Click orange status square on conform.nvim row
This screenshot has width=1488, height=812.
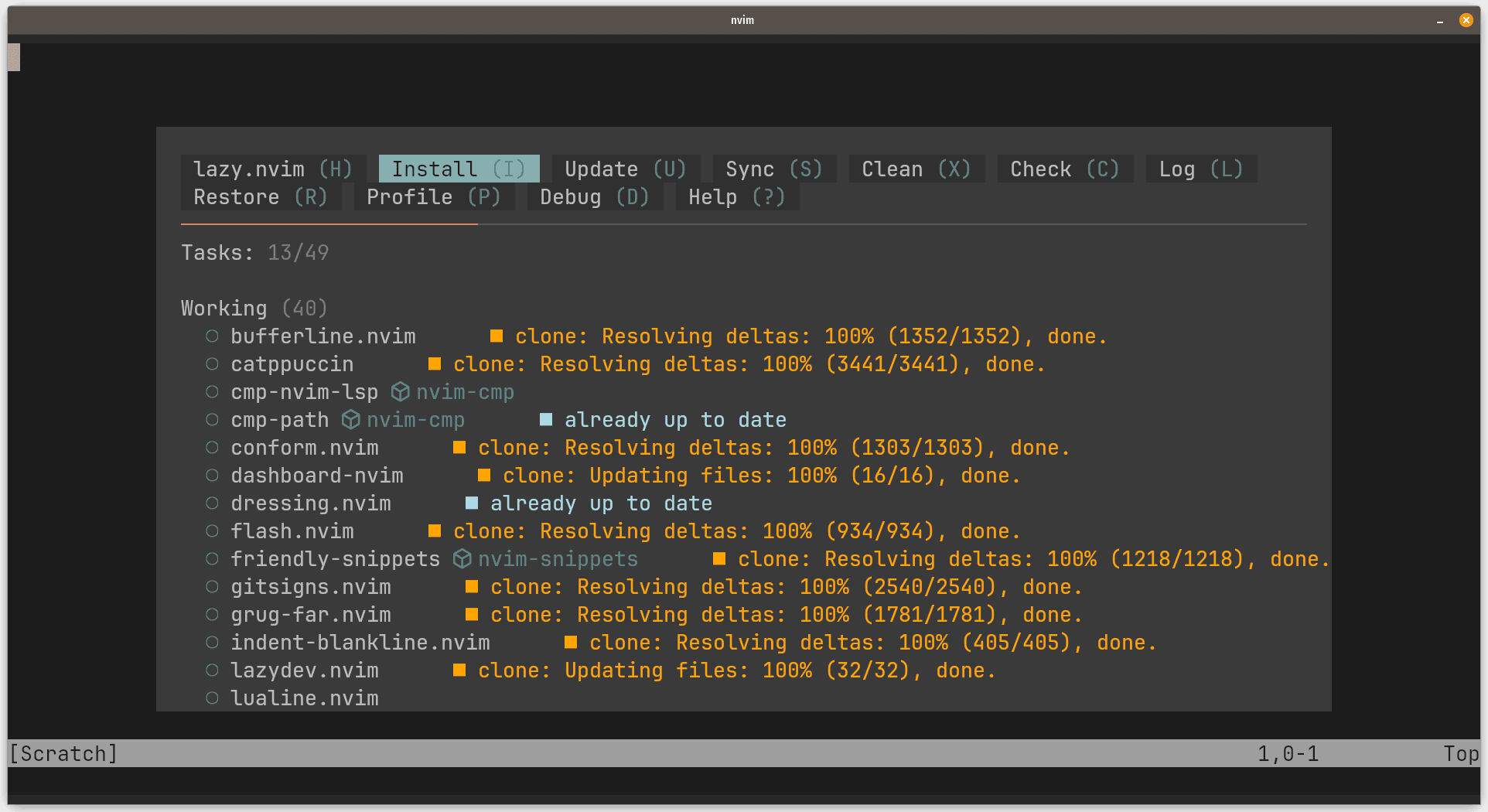[459, 447]
